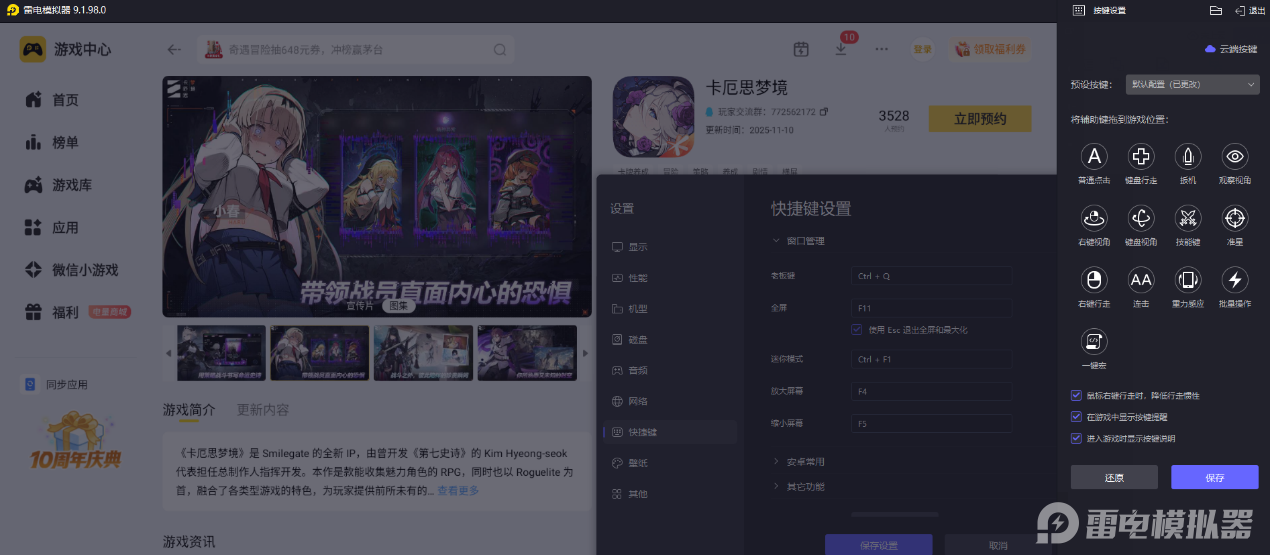The image size is (1270, 555).
Task: Open 机型 settings tab
Action: coord(669,309)
